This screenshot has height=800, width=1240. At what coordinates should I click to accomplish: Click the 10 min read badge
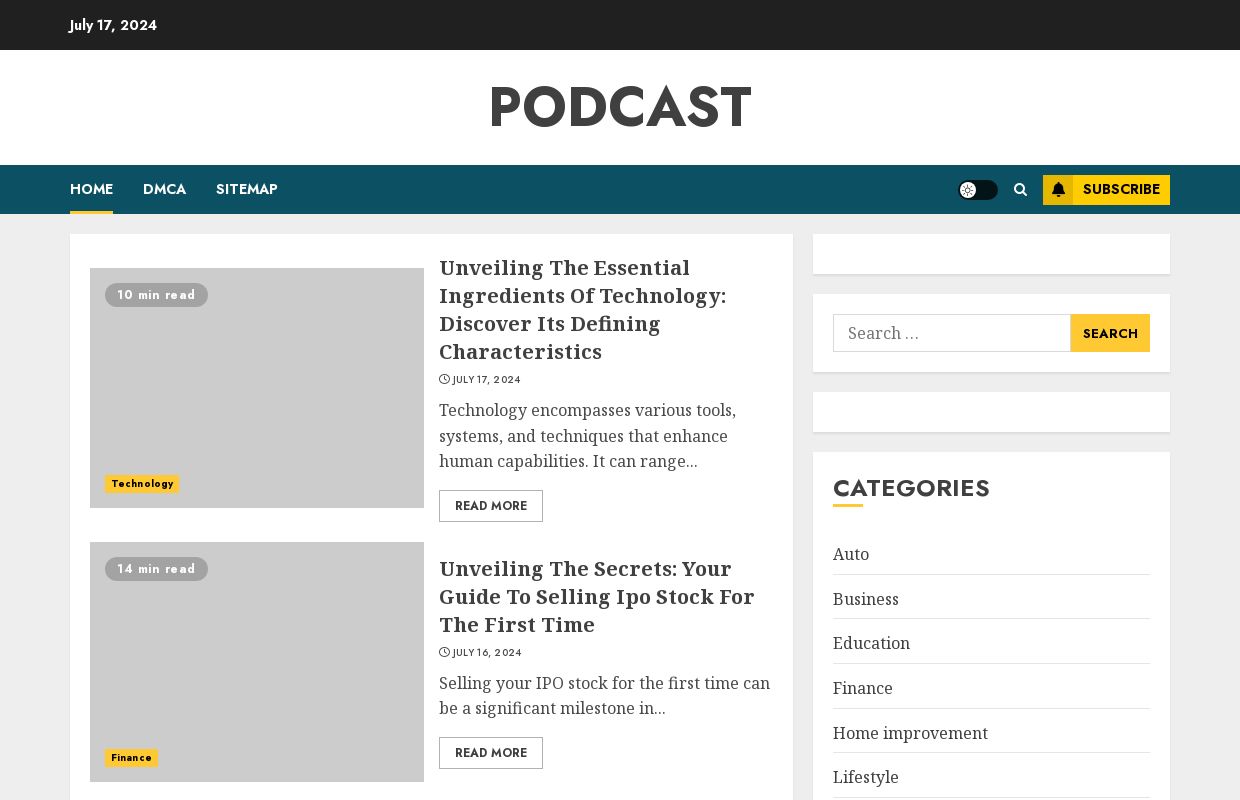coord(156,295)
